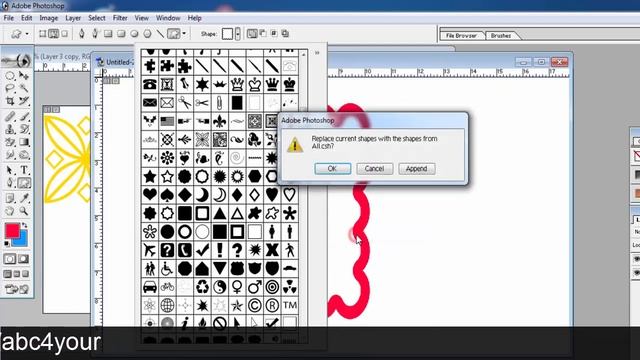Select the Gradient tool
Image resolution: width=640 pixels, height=360 pixels.
tap(24, 142)
